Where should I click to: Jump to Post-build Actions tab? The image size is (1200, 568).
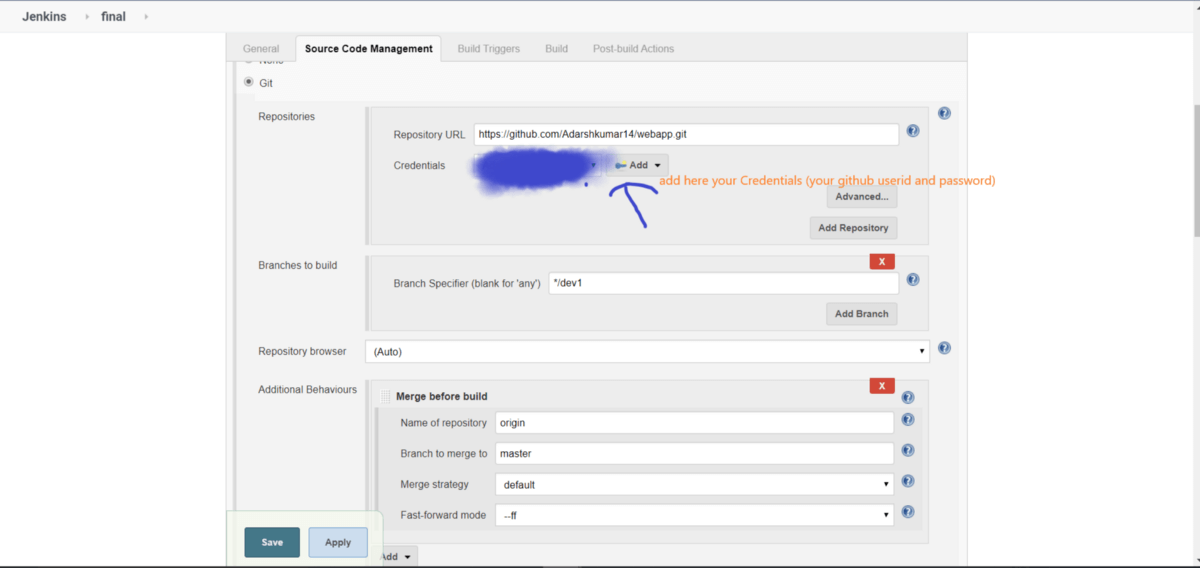tap(634, 48)
